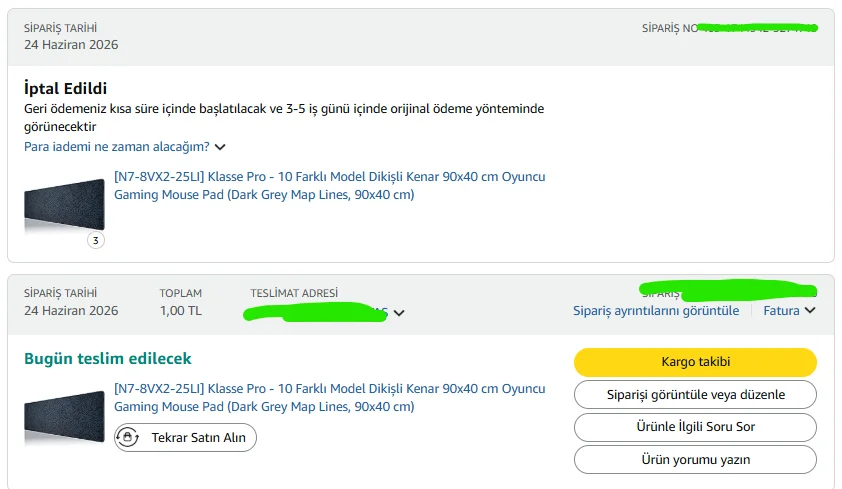Click the Bugün teslim edilecek status heading
842x489 pixels.
107,359
